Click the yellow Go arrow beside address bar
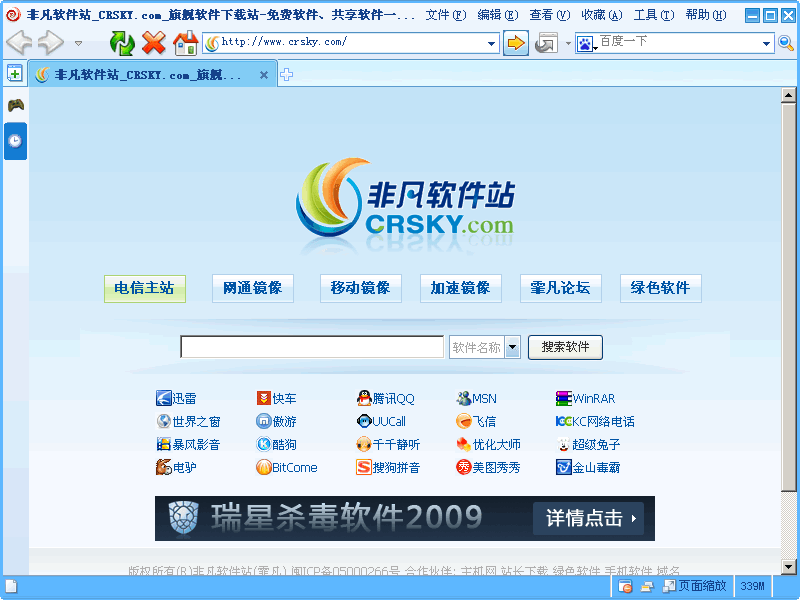This screenshot has height=600, width=800. [518, 43]
